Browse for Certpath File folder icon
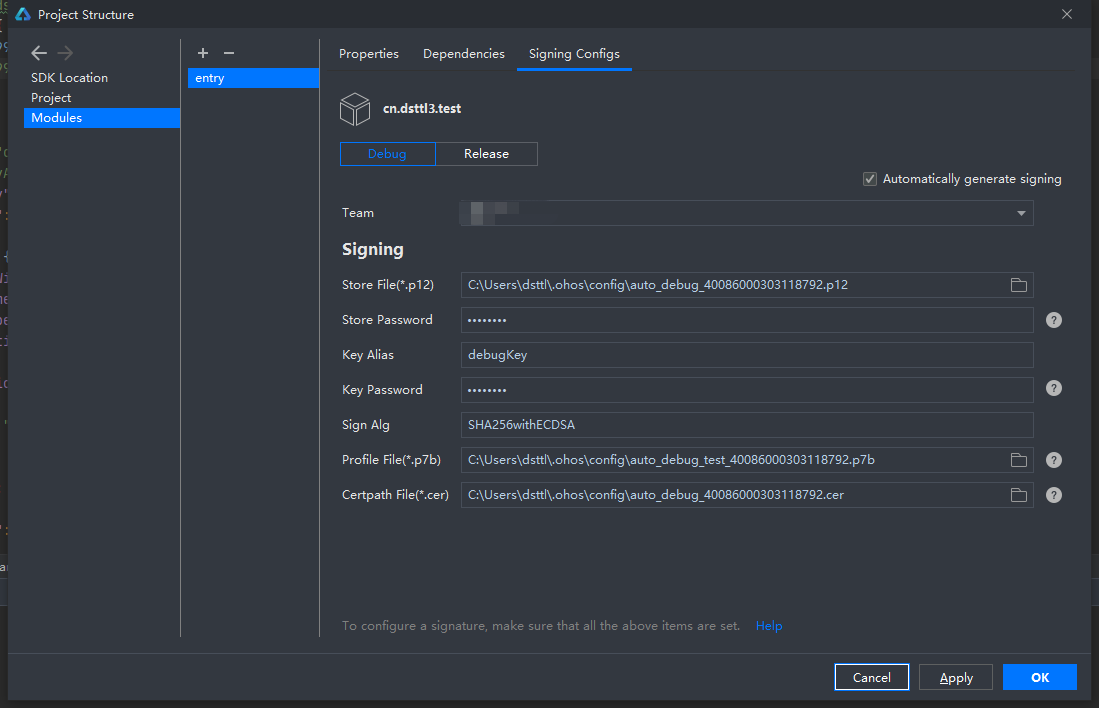The width and height of the screenshot is (1099, 708). [x=1018, y=495]
